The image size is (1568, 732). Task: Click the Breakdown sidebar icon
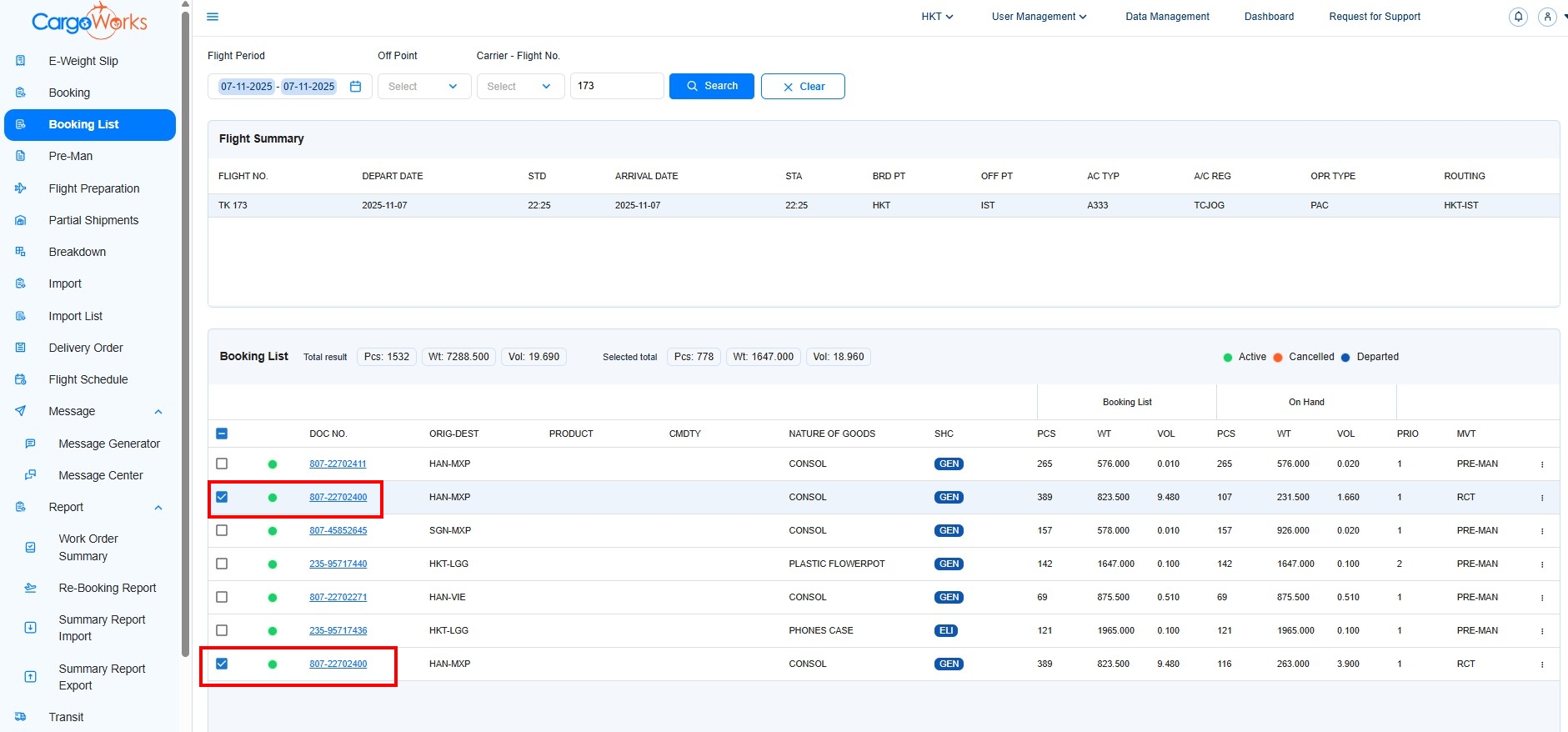click(21, 252)
